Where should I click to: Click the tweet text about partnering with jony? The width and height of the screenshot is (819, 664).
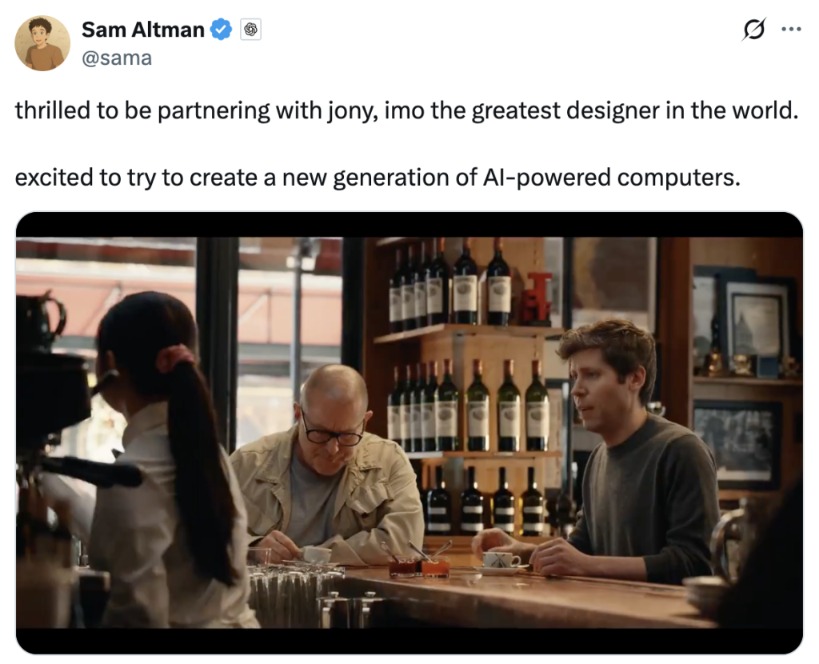point(406,111)
